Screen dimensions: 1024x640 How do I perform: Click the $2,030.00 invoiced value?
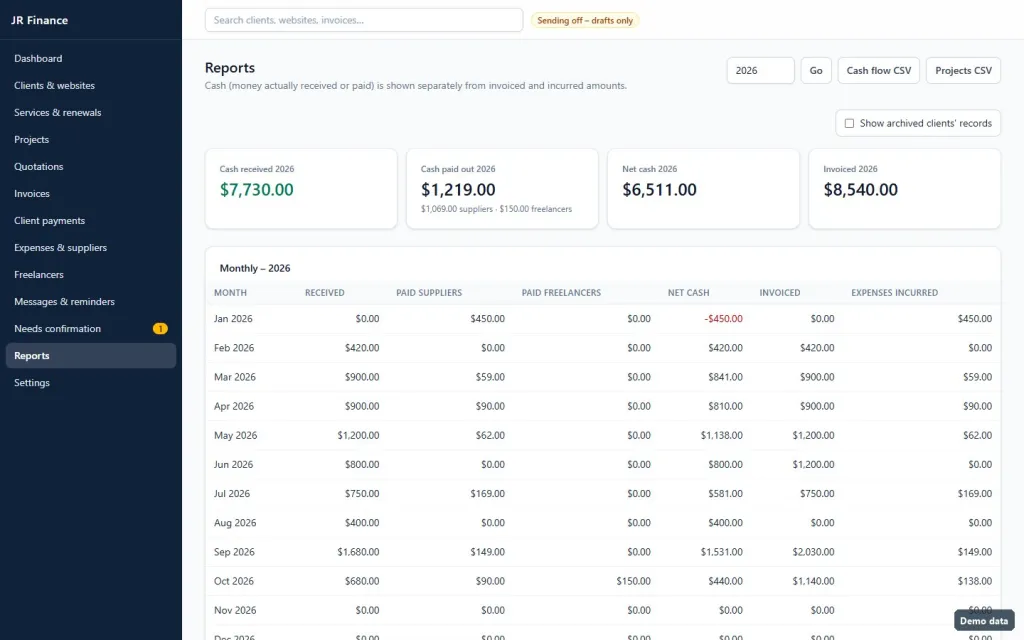(x=813, y=552)
